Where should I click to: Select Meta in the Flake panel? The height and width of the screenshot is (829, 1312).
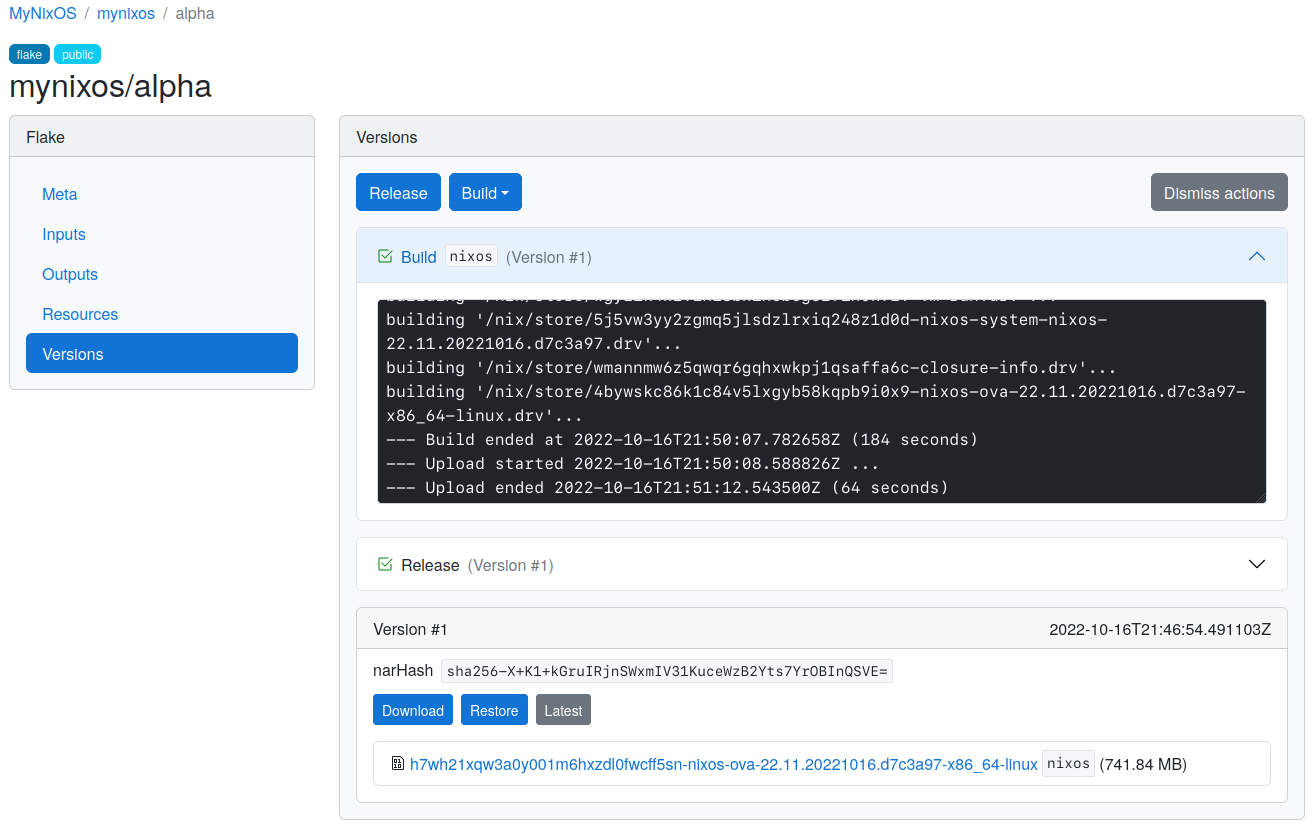coord(59,194)
